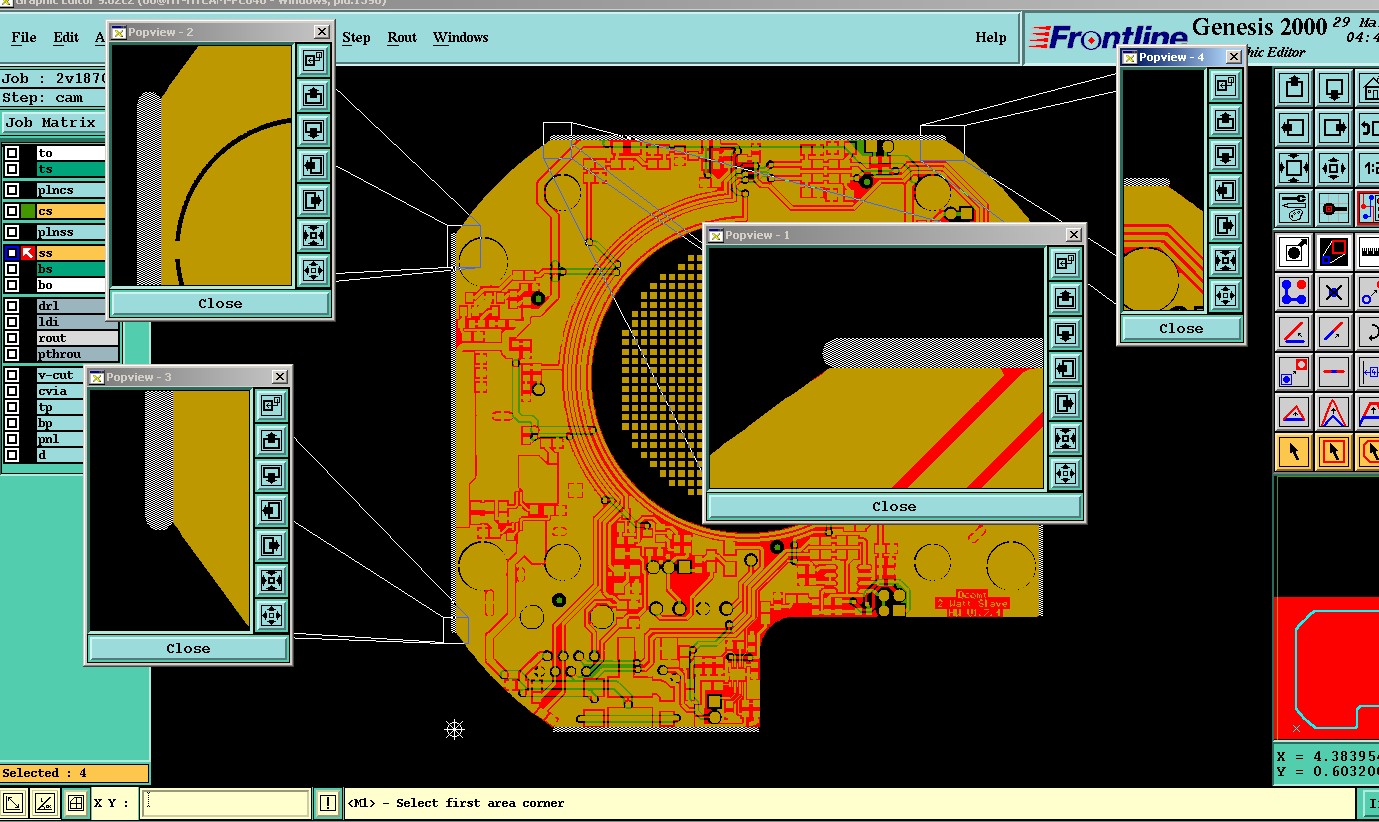This screenshot has height=822, width=1379.
Task: Click Close button in Popview - 1
Action: (894, 506)
